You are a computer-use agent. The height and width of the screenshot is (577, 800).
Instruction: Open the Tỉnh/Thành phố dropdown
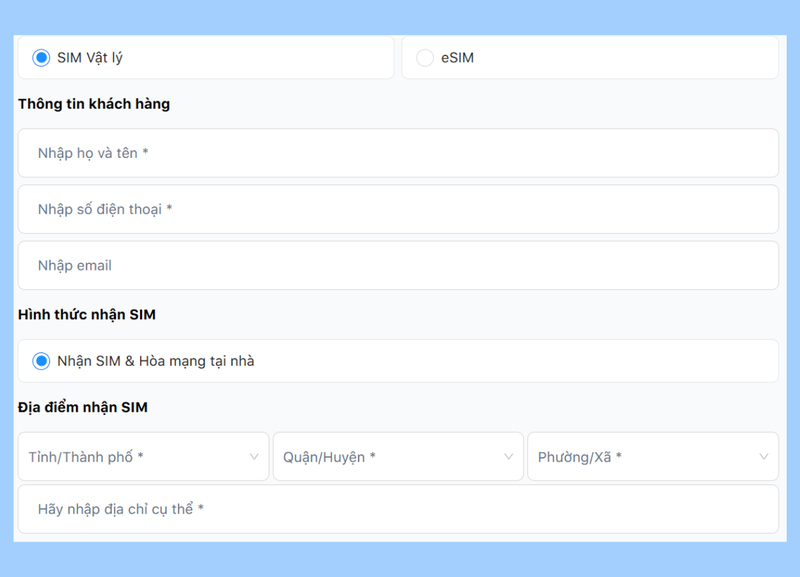143,457
